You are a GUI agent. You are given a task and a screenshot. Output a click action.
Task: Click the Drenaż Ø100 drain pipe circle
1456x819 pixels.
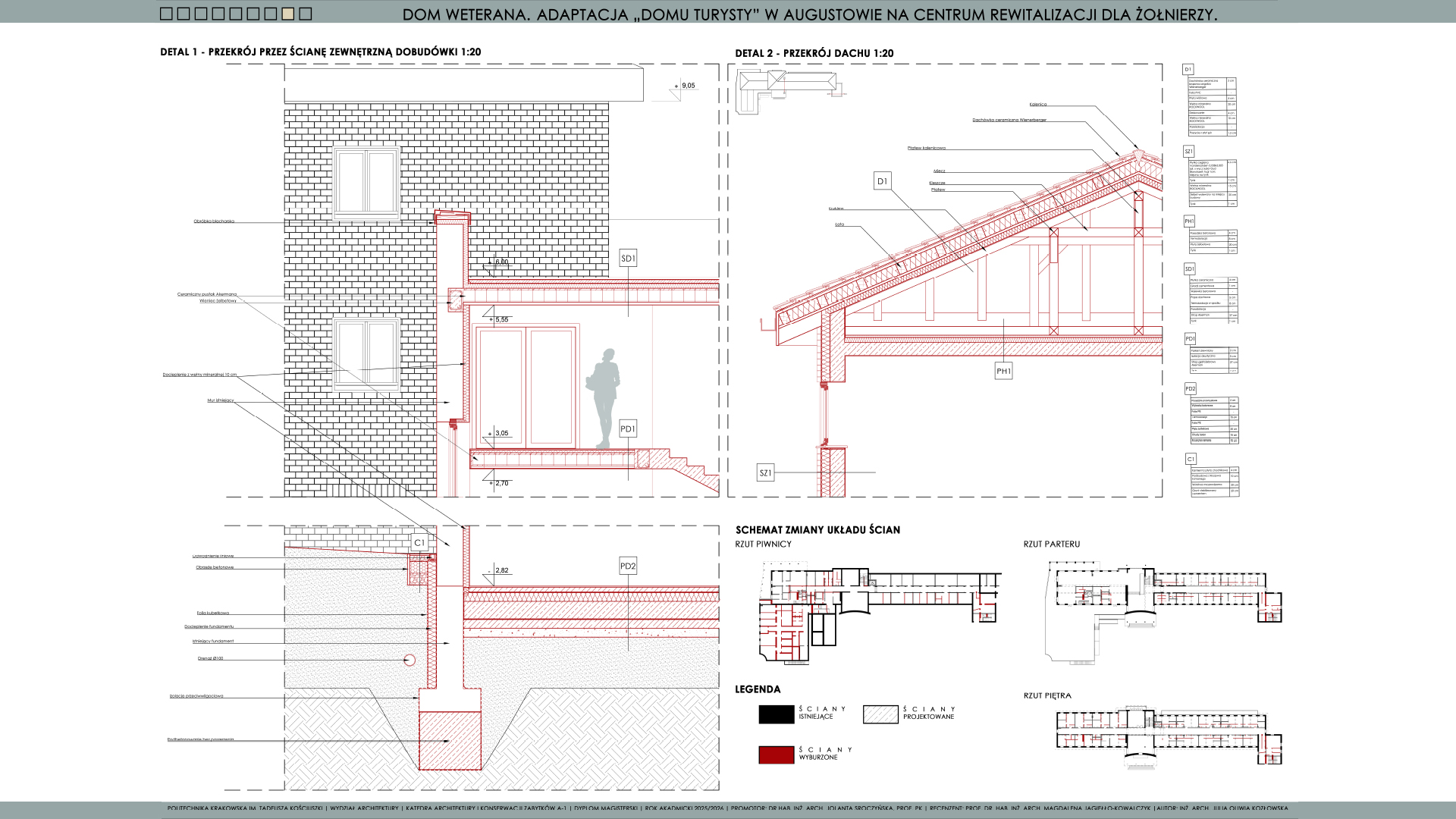tap(409, 661)
